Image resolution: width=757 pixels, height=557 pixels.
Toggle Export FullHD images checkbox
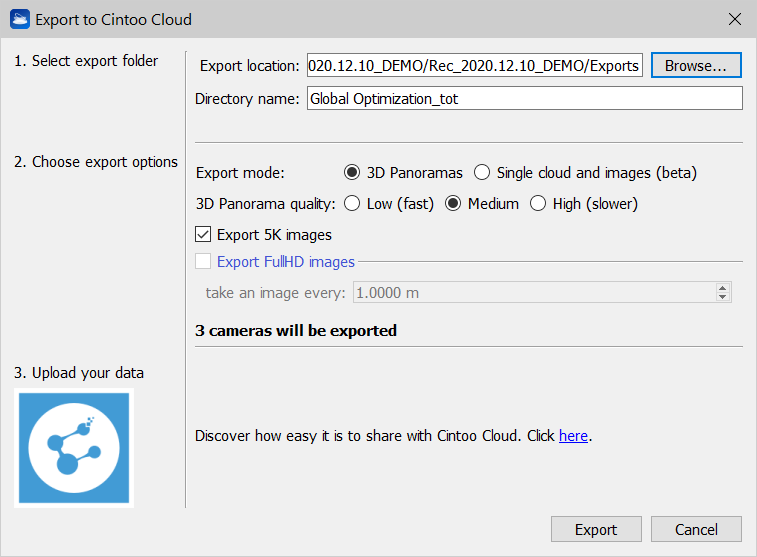click(x=204, y=262)
